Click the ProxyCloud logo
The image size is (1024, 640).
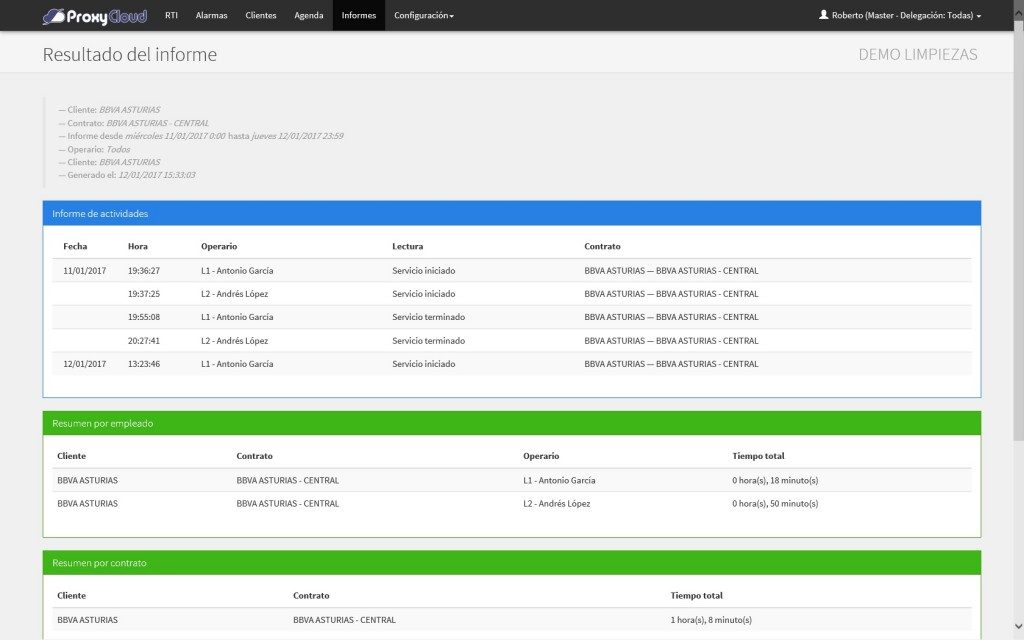pyautogui.click(x=95, y=16)
